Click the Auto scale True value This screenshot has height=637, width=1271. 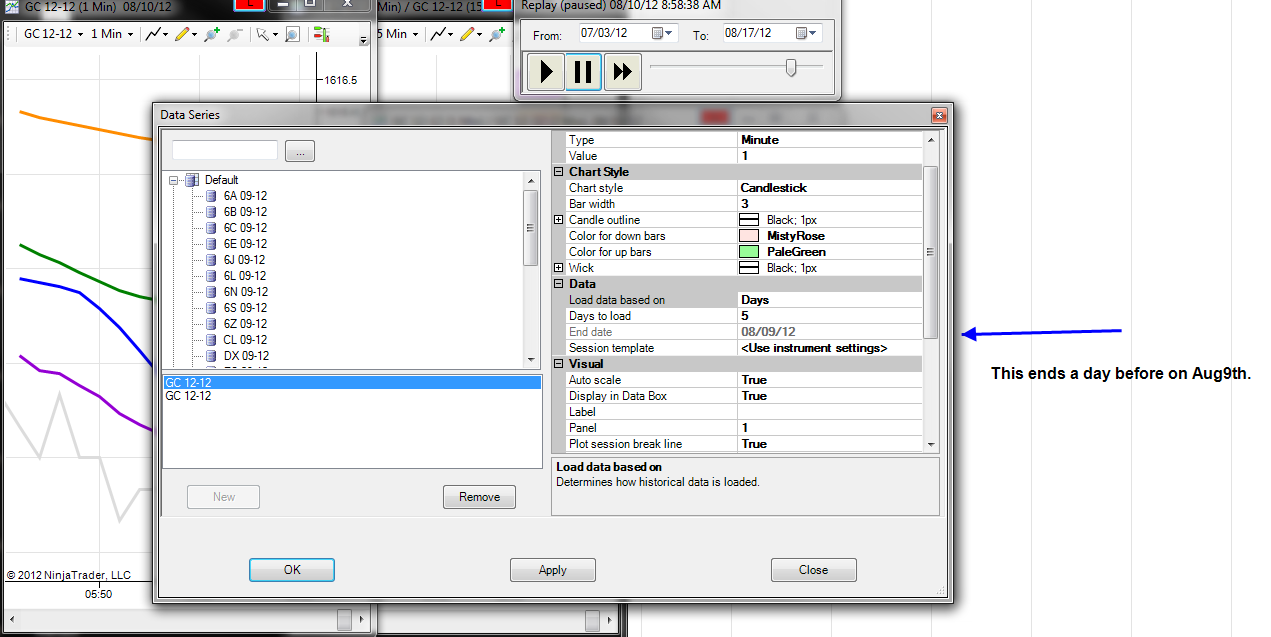click(x=829, y=380)
